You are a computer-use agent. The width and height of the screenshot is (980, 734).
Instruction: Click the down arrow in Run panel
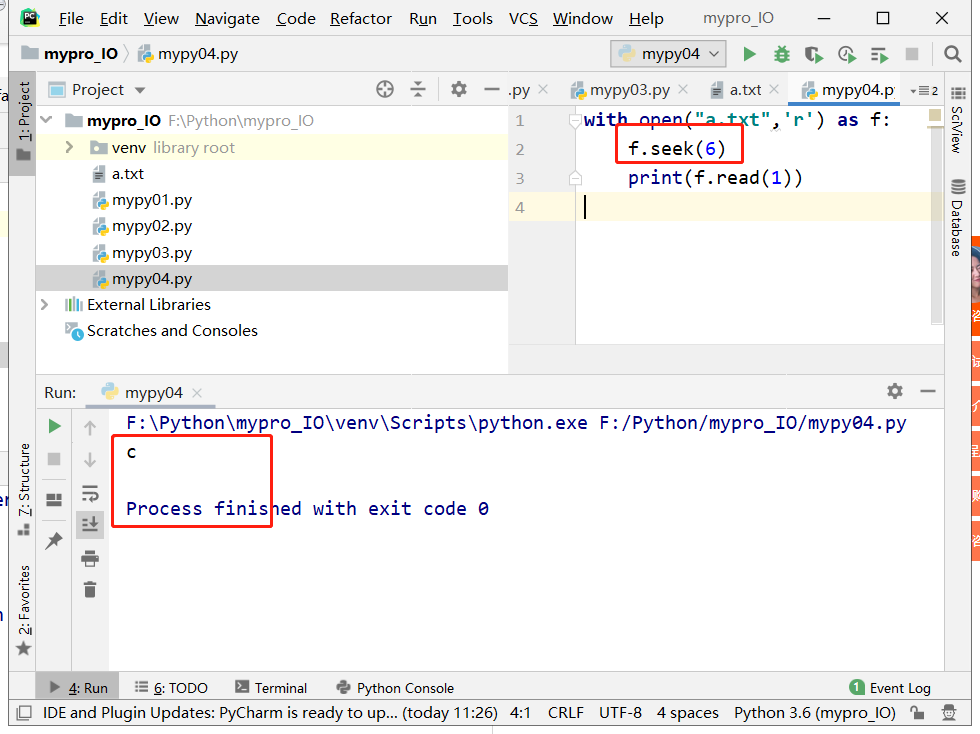pyautogui.click(x=90, y=460)
